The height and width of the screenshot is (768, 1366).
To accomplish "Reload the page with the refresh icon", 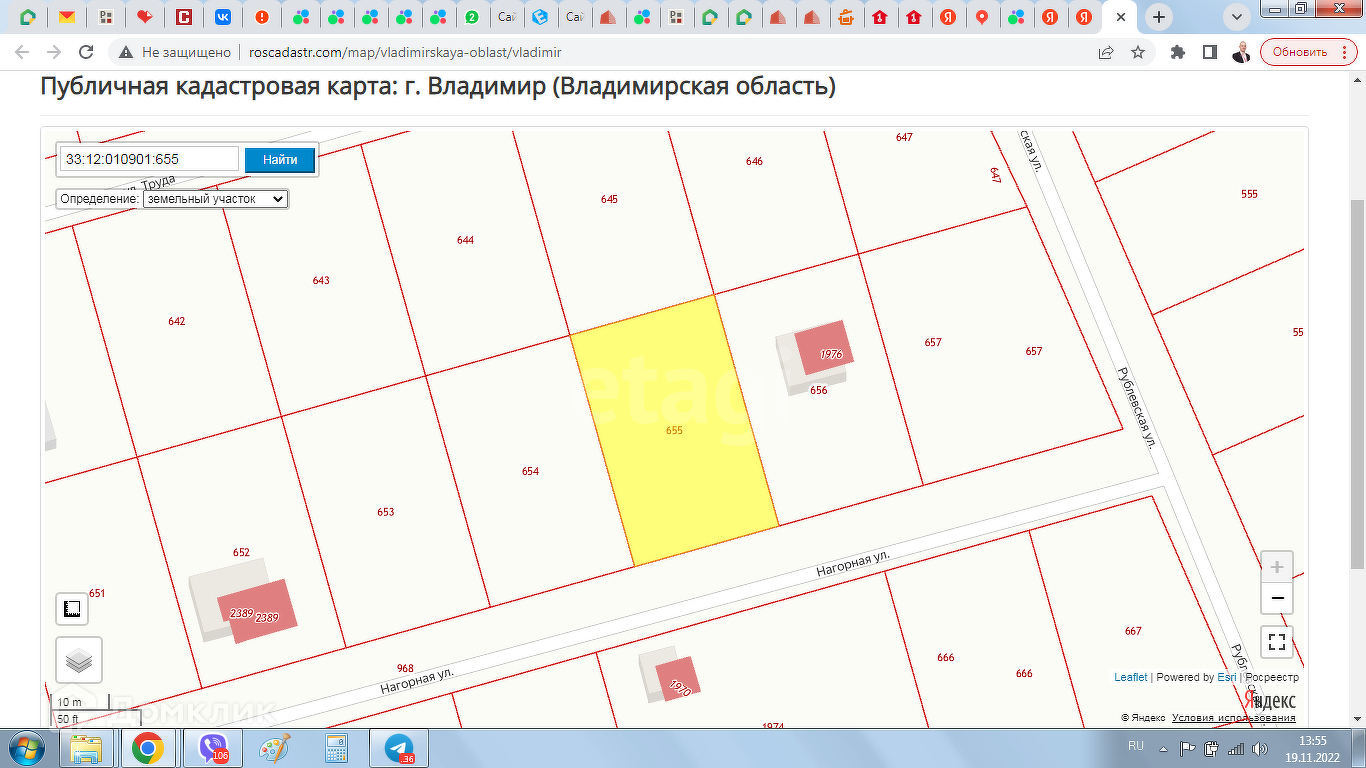I will point(86,52).
